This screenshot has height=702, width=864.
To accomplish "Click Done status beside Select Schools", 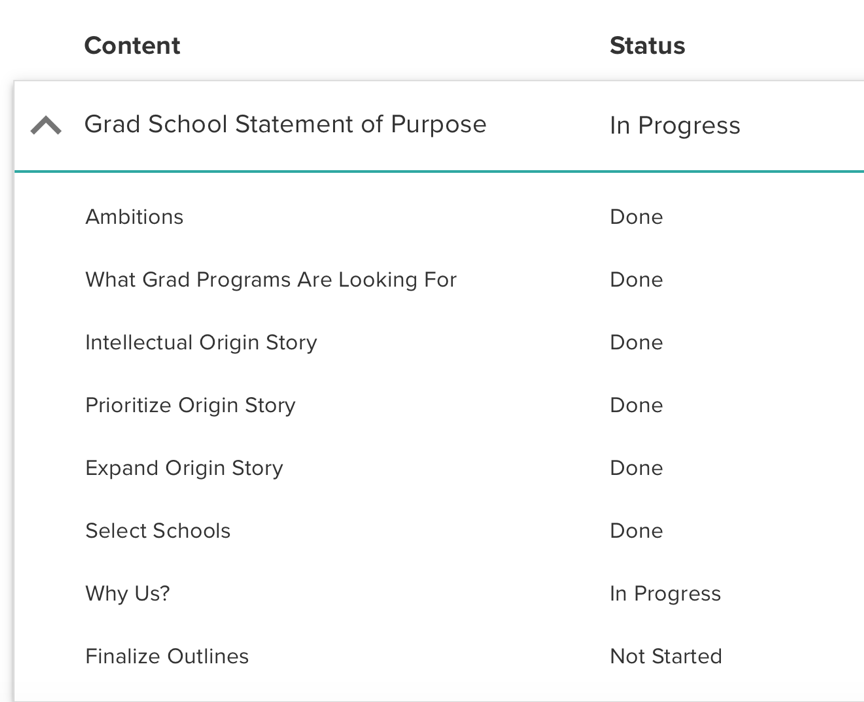I will tap(636, 531).
